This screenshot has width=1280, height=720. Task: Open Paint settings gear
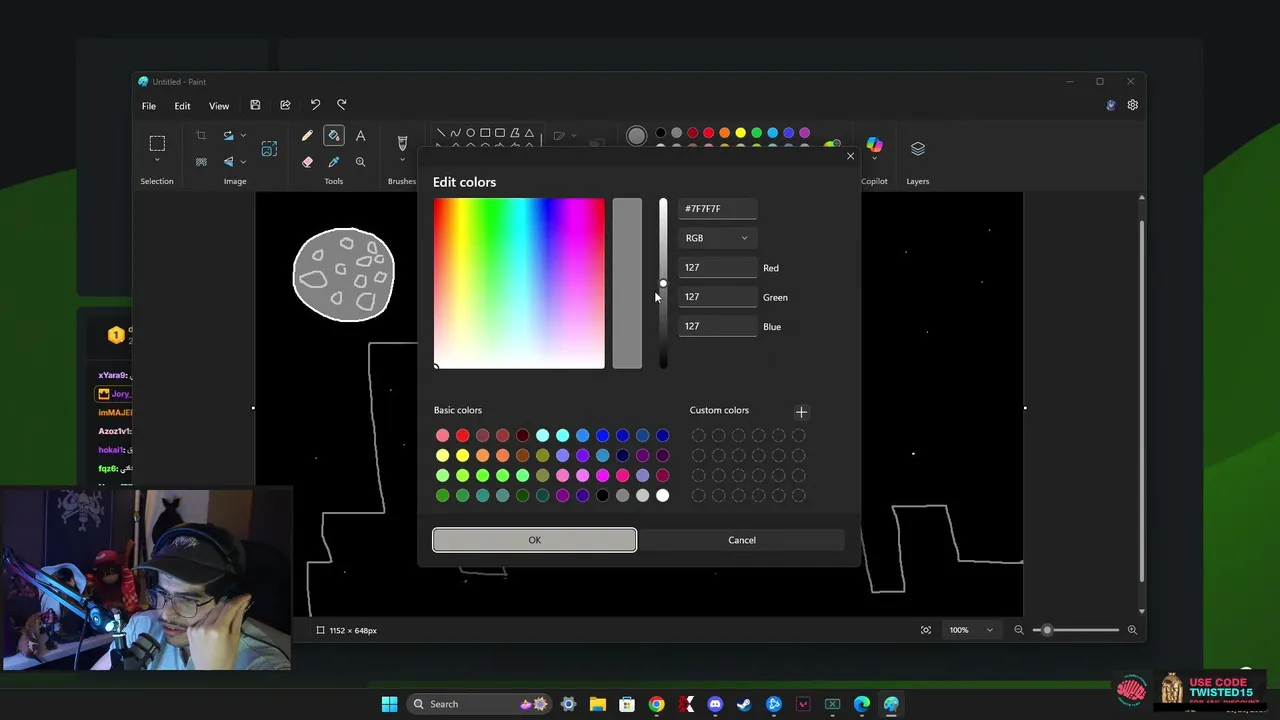point(1133,105)
